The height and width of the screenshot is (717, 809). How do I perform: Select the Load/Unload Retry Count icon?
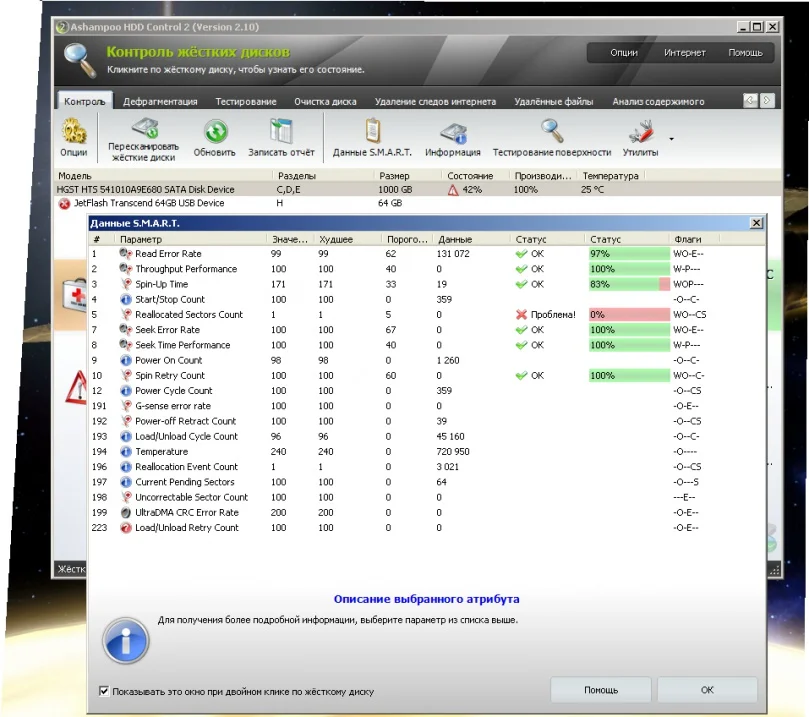pos(125,528)
